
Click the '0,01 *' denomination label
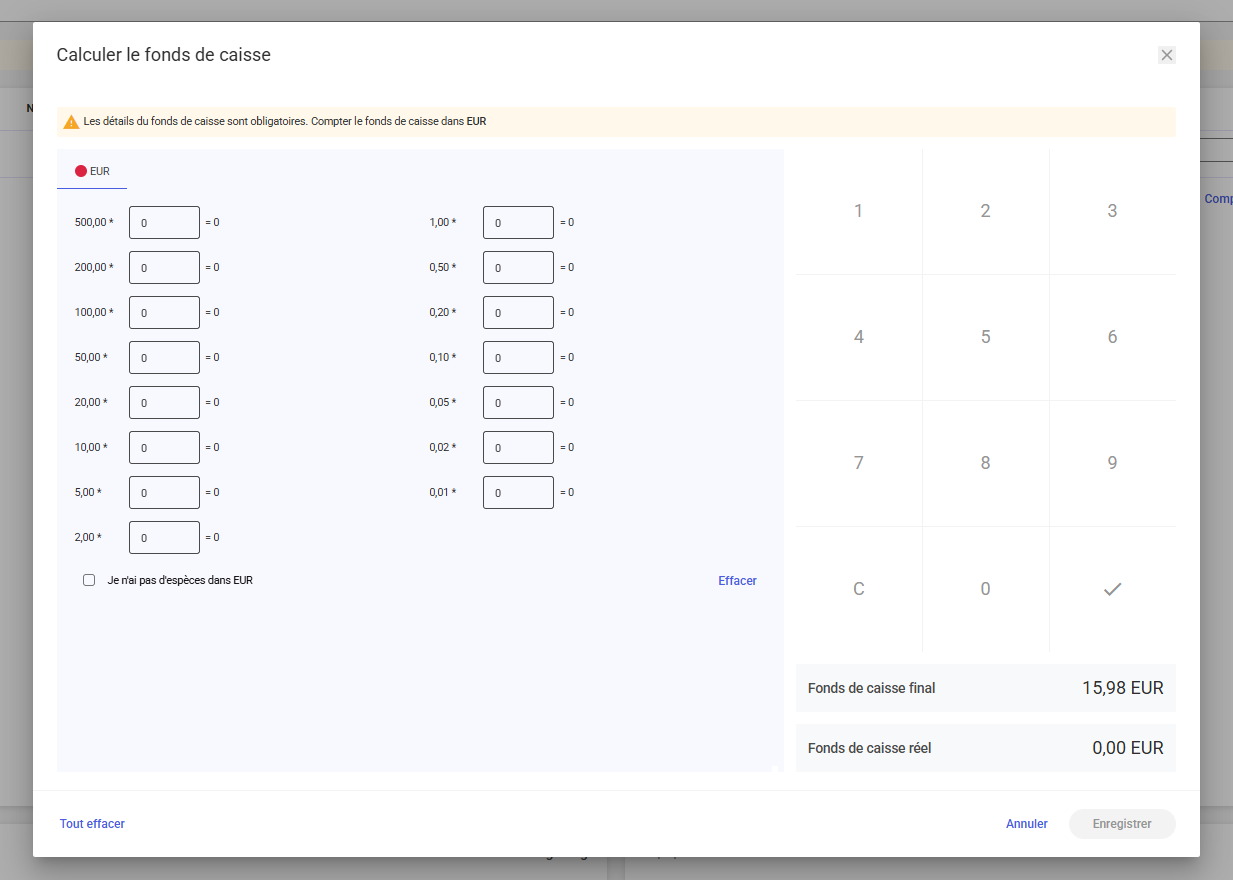pyautogui.click(x=443, y=492)
